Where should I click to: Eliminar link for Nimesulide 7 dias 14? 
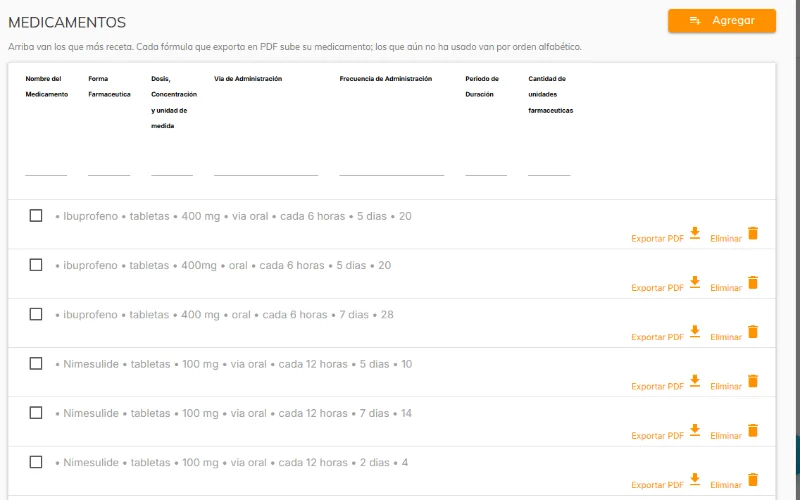click(x=726, y=436)
